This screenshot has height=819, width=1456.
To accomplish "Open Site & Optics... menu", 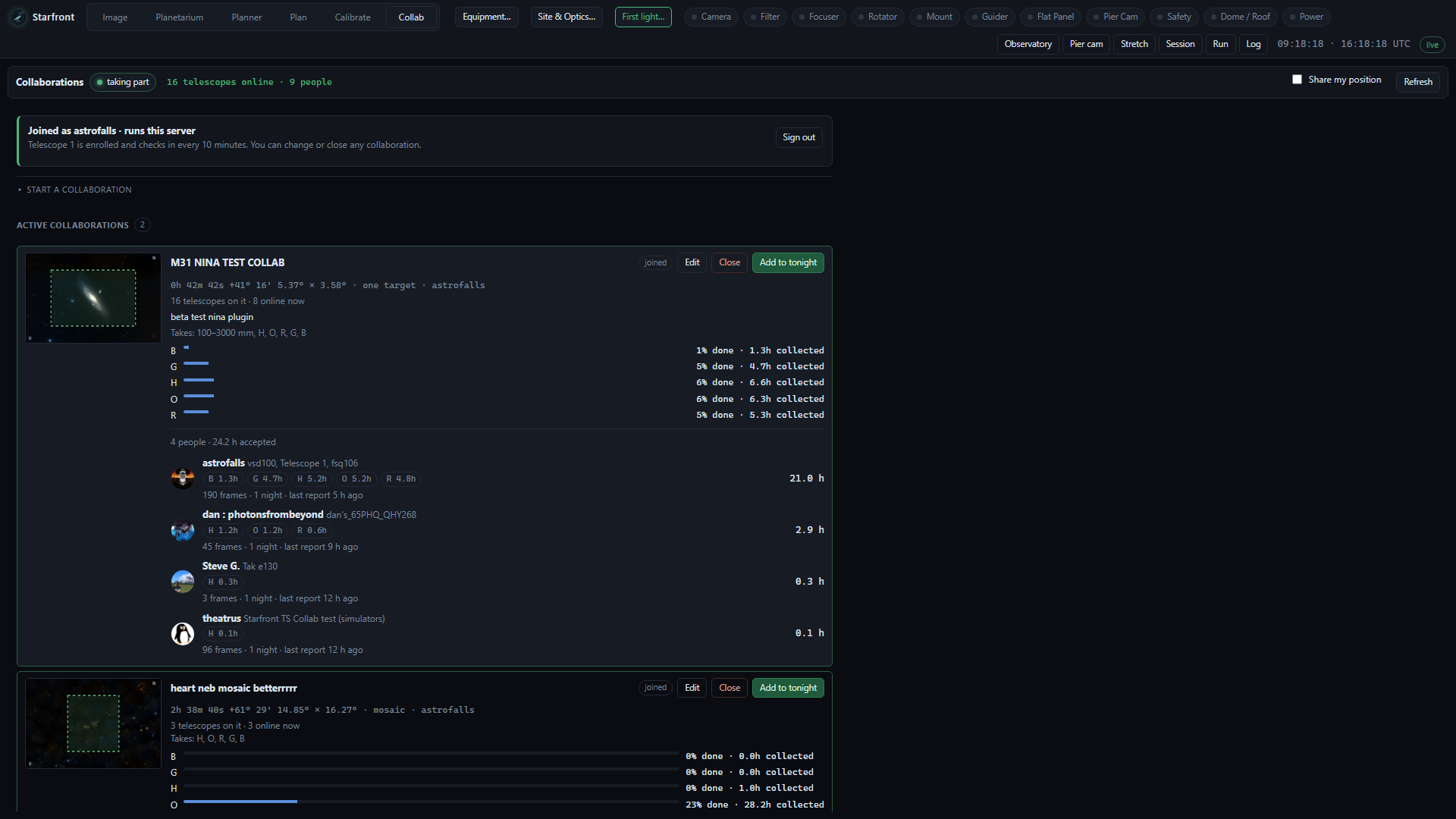I will (566, 17).
